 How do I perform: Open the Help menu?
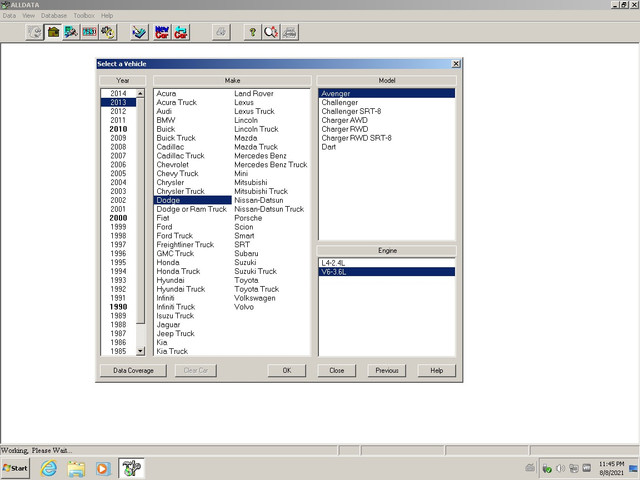coord(107,16)
